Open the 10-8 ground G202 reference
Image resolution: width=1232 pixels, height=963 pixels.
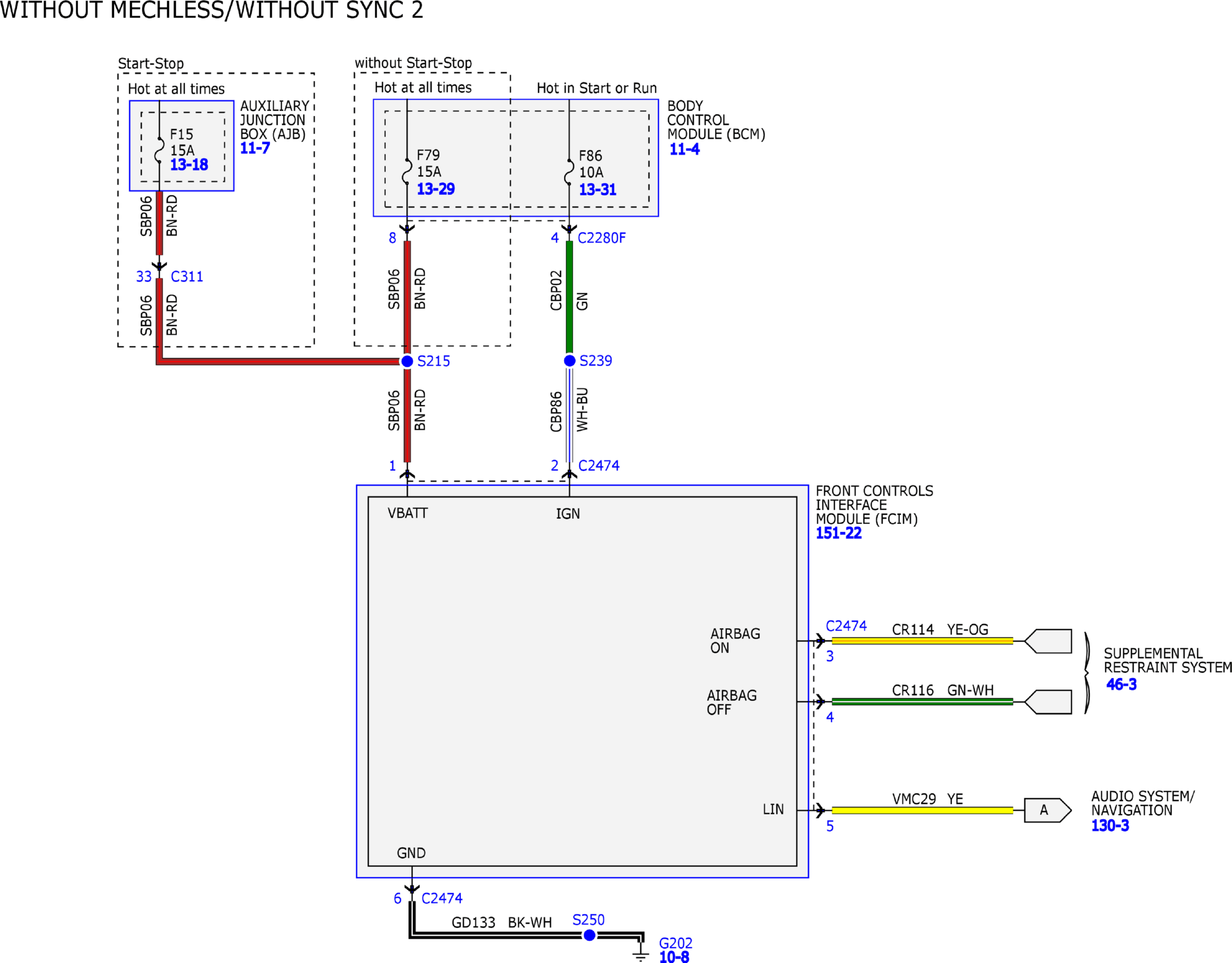(x=673, y=957)
